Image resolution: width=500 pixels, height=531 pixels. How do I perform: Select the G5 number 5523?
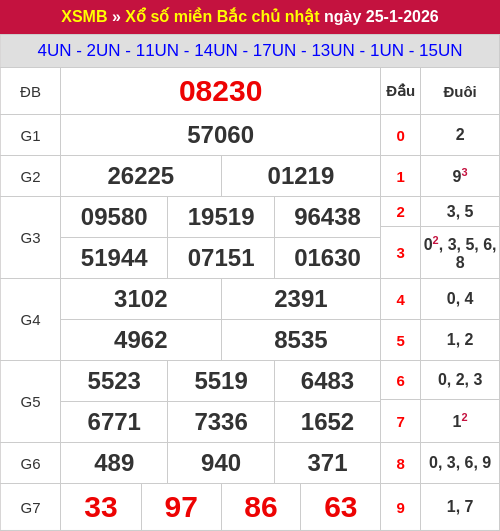coord(114,381)
